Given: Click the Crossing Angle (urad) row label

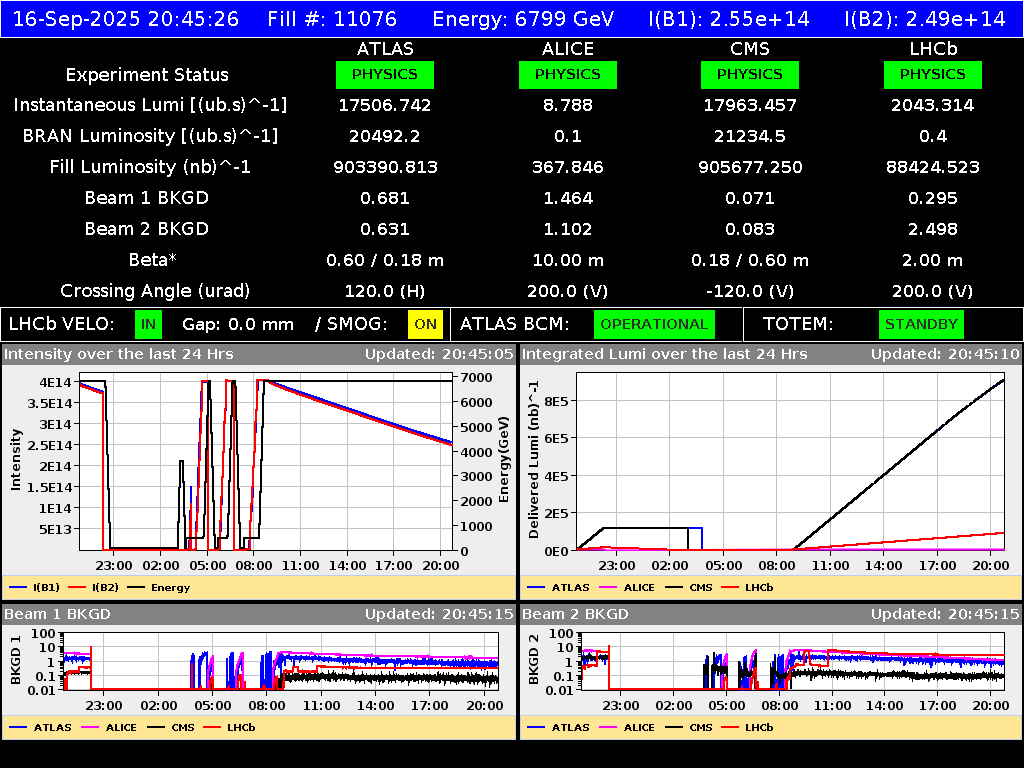Looking at the screenshot, I should (x=155, y=291).
